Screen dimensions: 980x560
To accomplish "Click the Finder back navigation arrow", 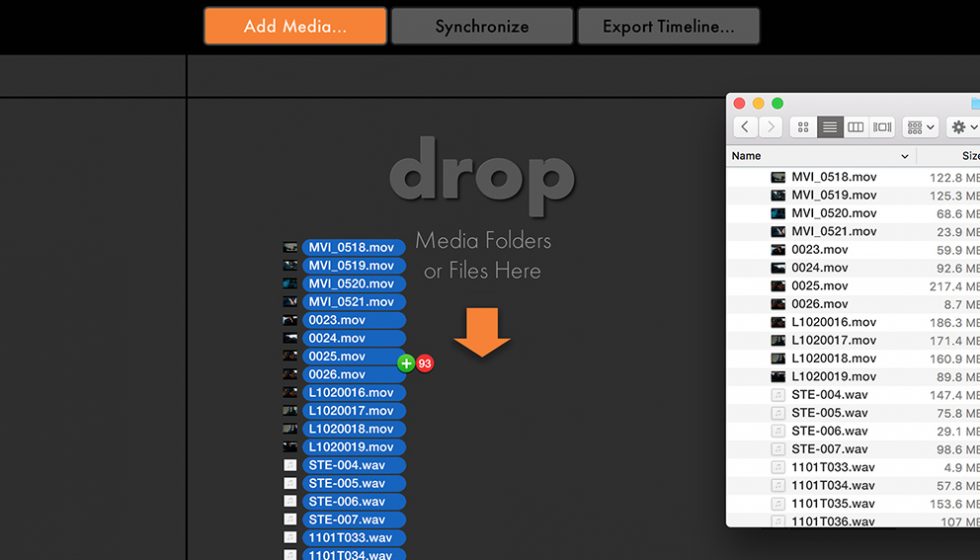I will pyautogui.click(x=745, y=127).
